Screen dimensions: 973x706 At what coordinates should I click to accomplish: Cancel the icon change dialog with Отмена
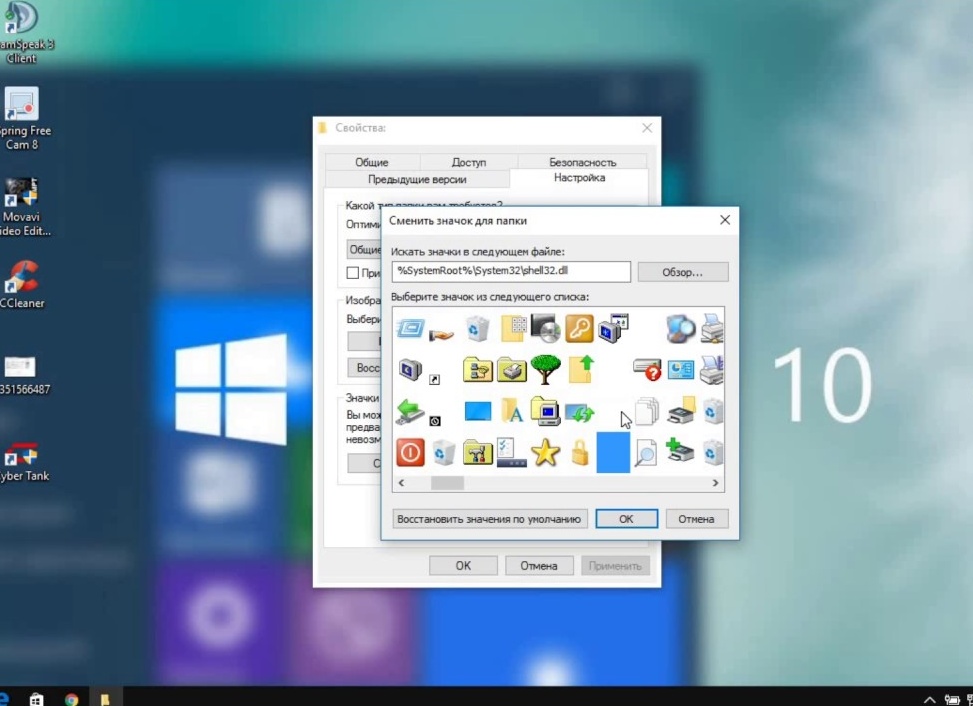696,519
